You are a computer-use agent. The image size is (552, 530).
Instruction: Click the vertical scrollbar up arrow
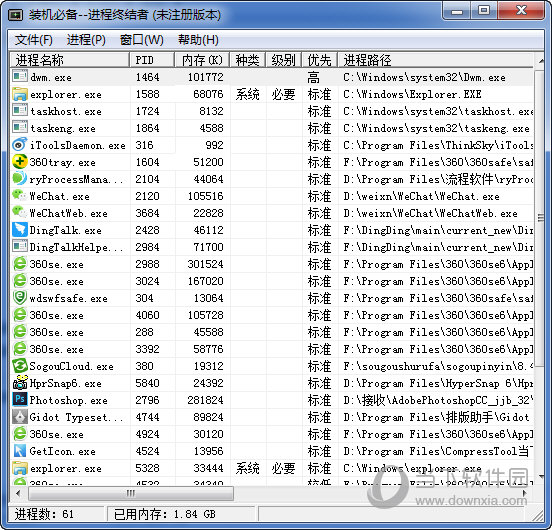coord(541,61)
